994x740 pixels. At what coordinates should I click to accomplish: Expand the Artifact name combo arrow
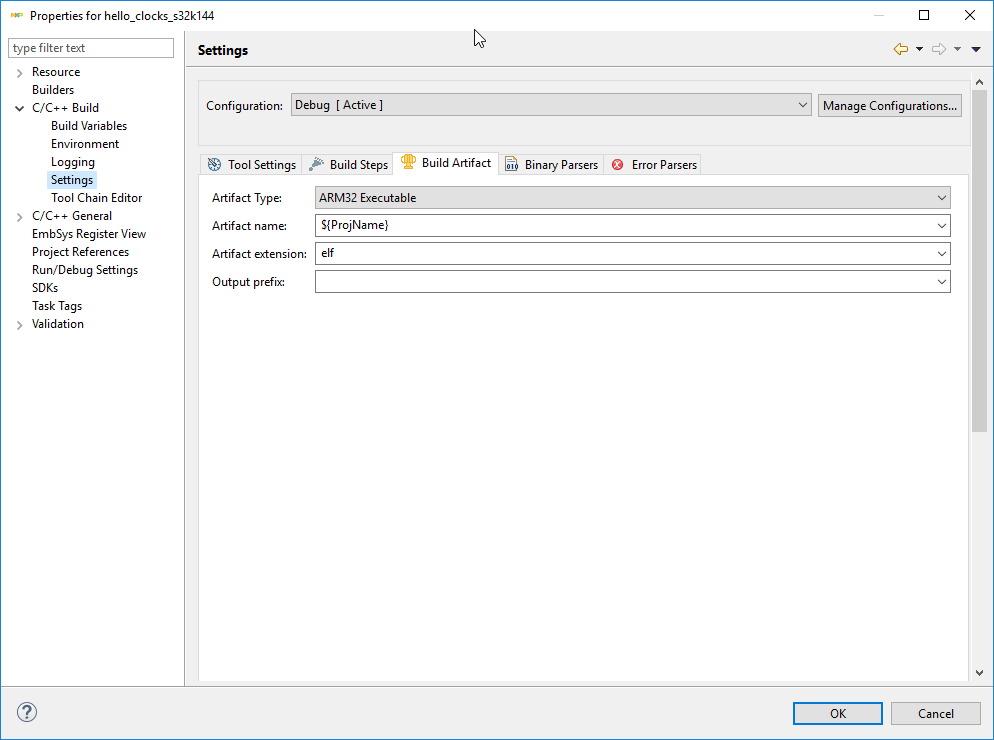942,226
